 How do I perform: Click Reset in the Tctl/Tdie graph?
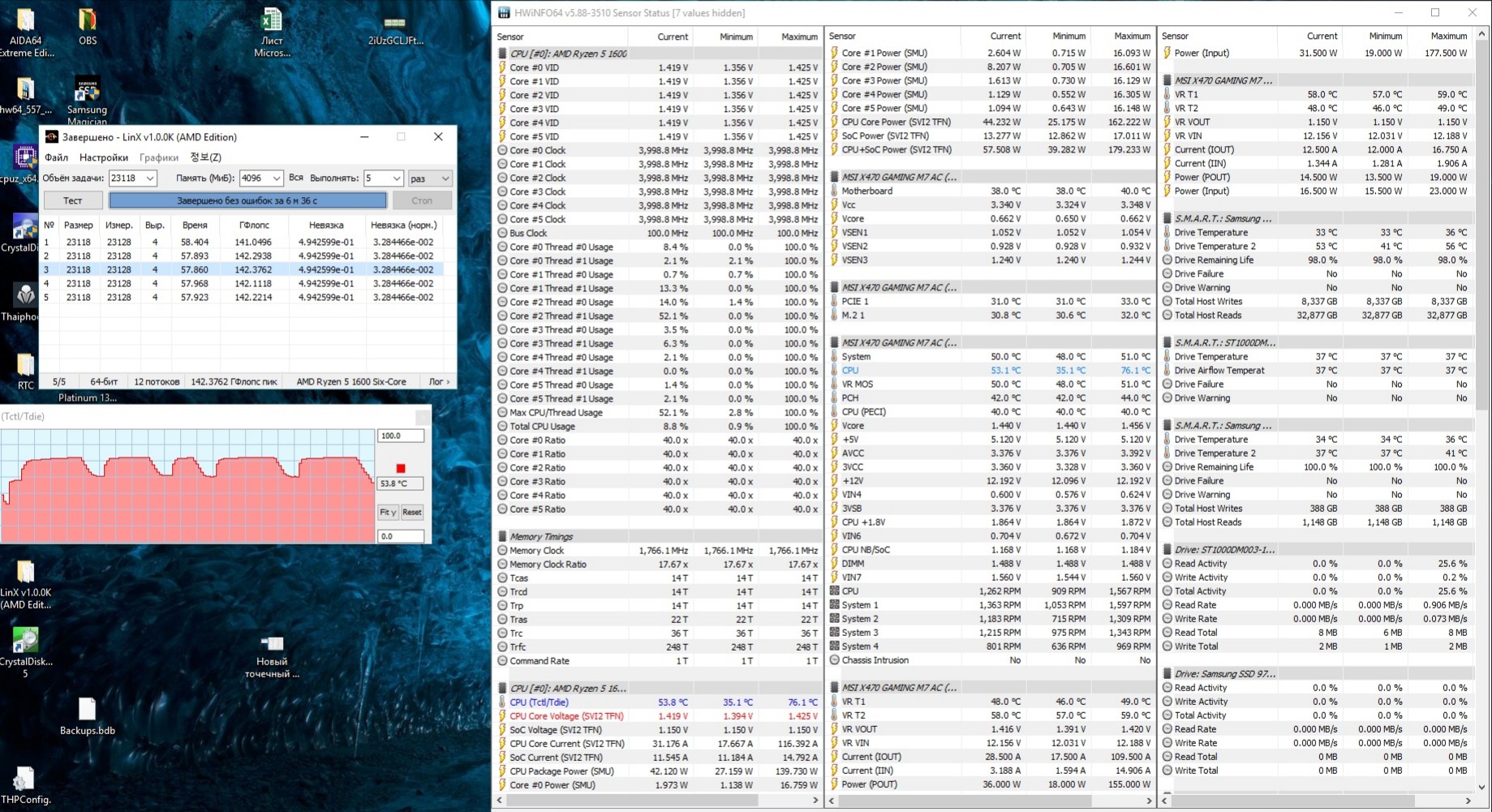tap(412, 512)
